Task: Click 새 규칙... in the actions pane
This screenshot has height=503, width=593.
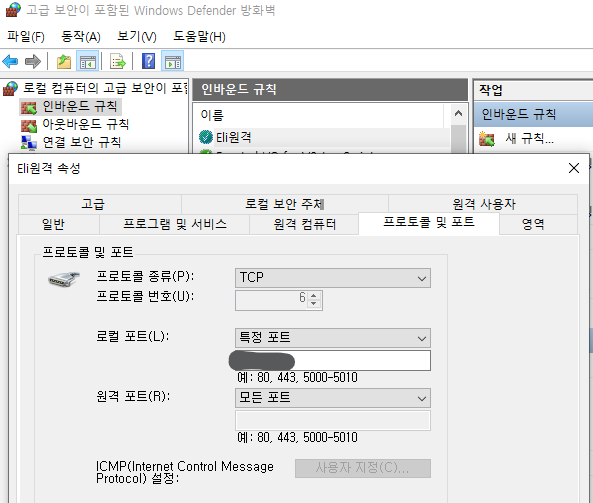Action: [x=529, y=139]
